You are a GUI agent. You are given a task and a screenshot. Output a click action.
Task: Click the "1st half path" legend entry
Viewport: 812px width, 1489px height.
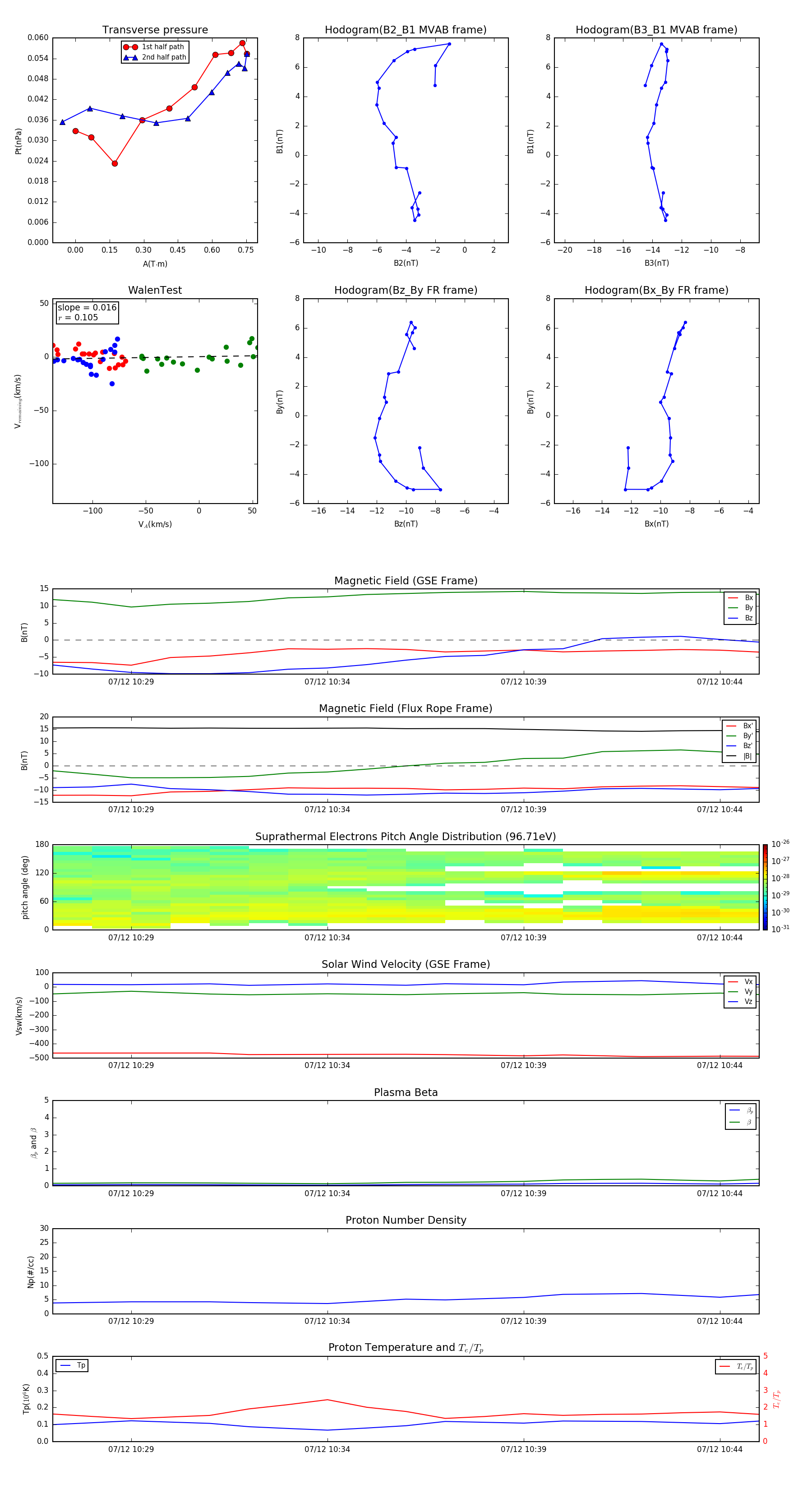coord(154,47)
